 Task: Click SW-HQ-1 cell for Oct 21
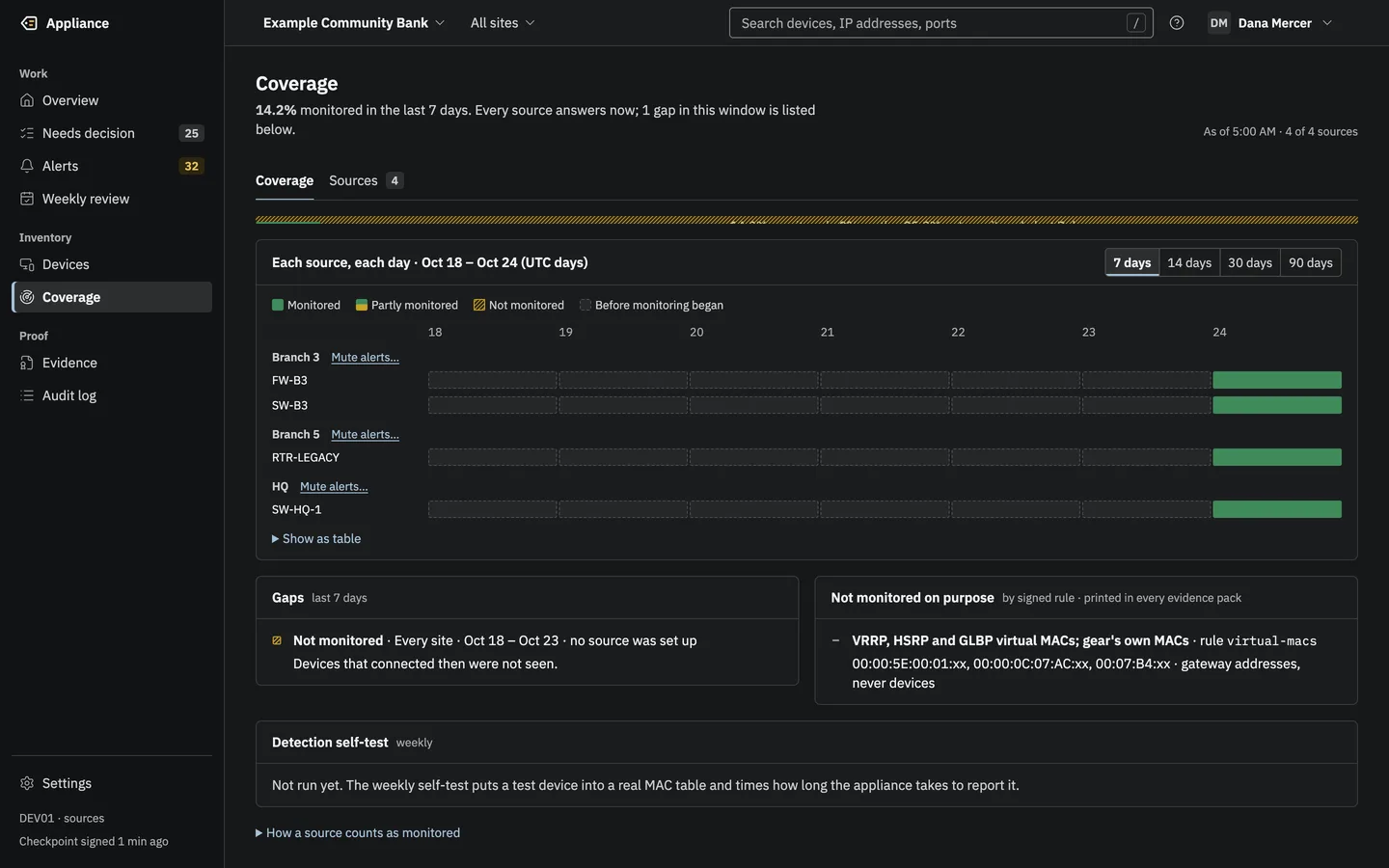tap(885, 509)
